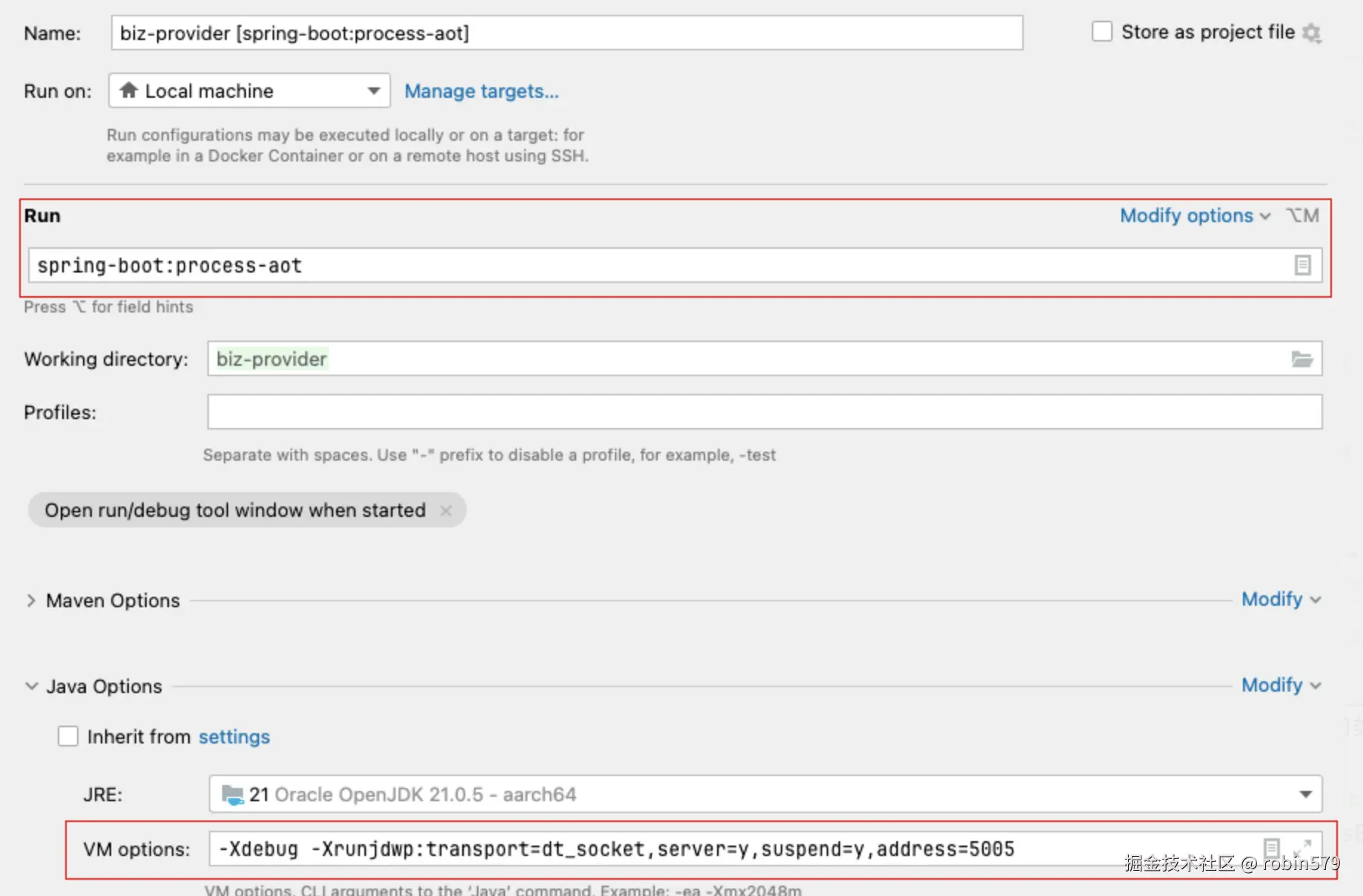Open the Run on Local machine dropdown
The height and width of the screenshot is (896, 1363).
pyautogui.click(x=250, y=90)
